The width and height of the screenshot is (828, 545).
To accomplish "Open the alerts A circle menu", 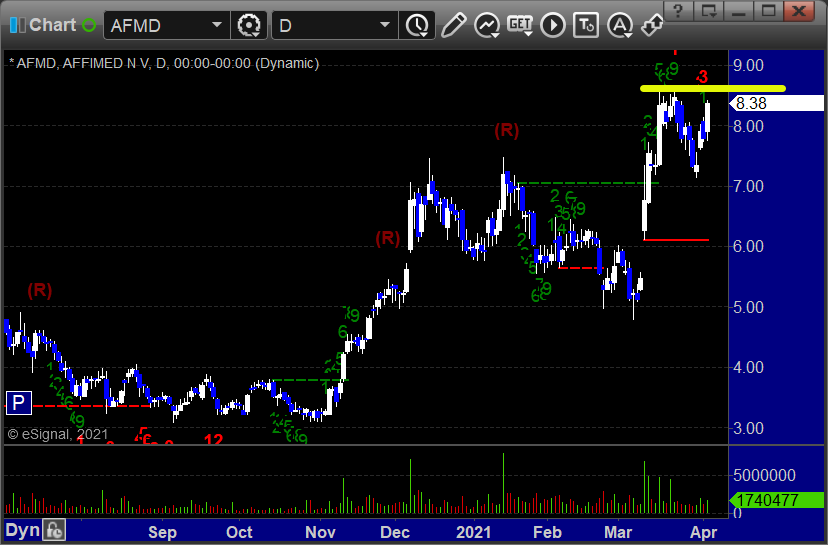I will 619,25.
